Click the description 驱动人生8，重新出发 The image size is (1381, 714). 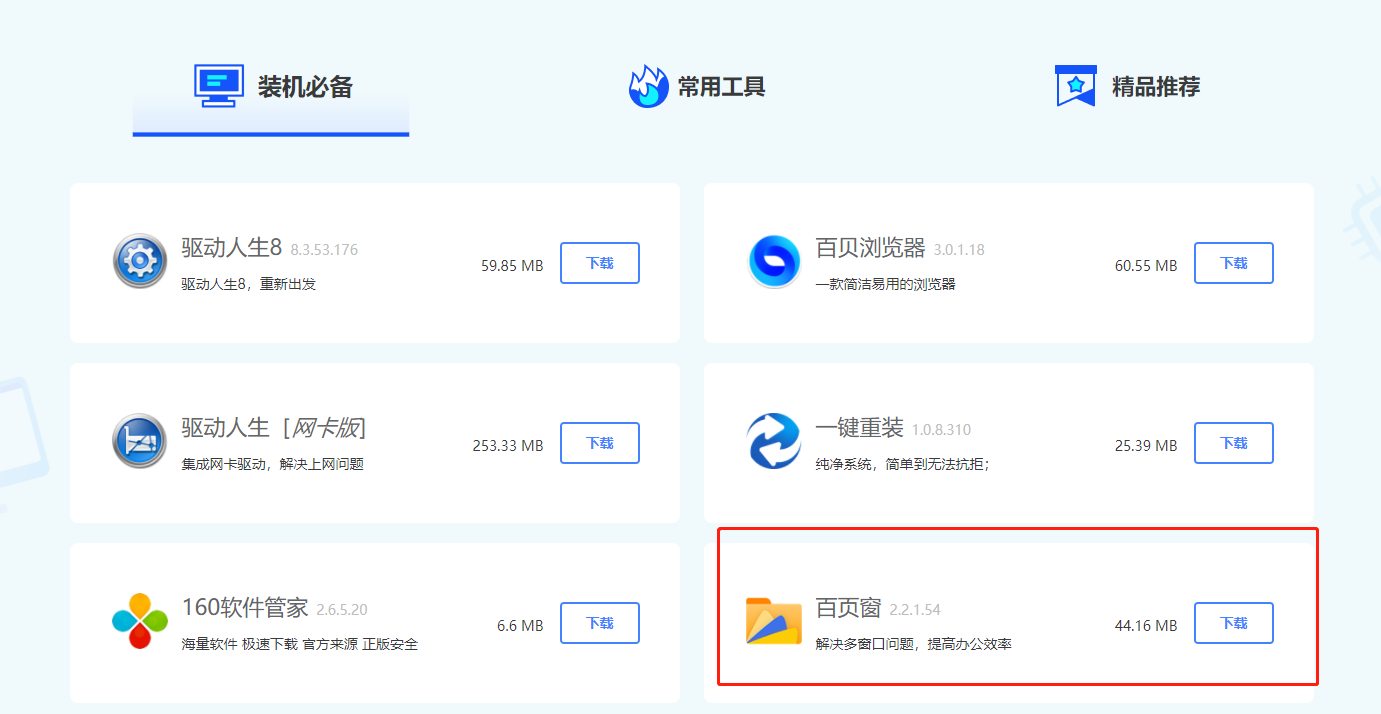pyautogui.click(x=249, y=284)
